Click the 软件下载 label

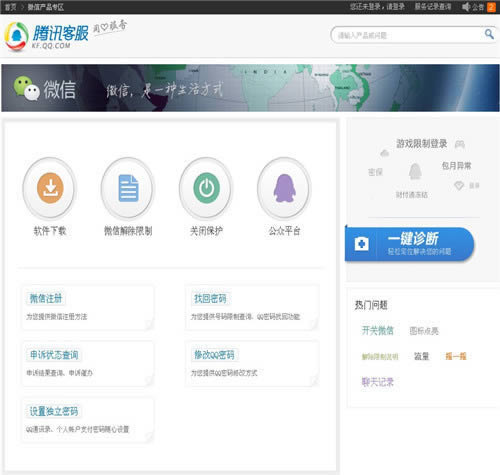coord(50,231)
